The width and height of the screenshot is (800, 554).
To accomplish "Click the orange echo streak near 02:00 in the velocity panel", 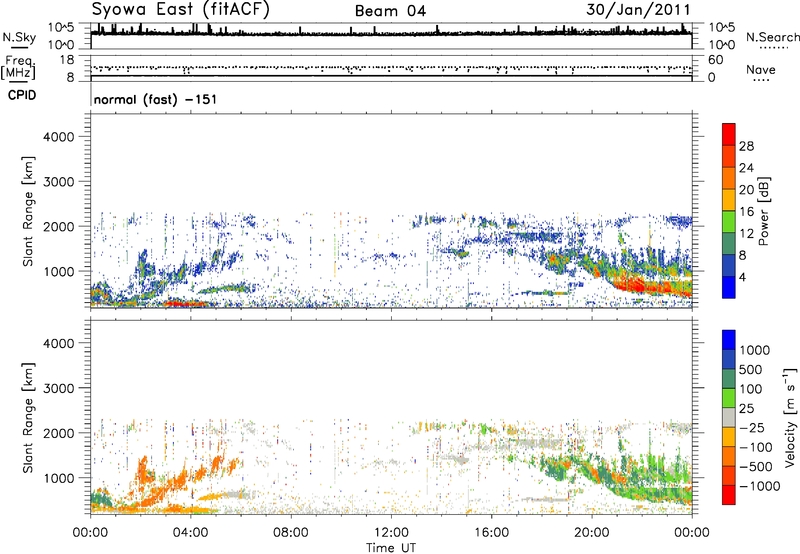I will coord(142,470).
